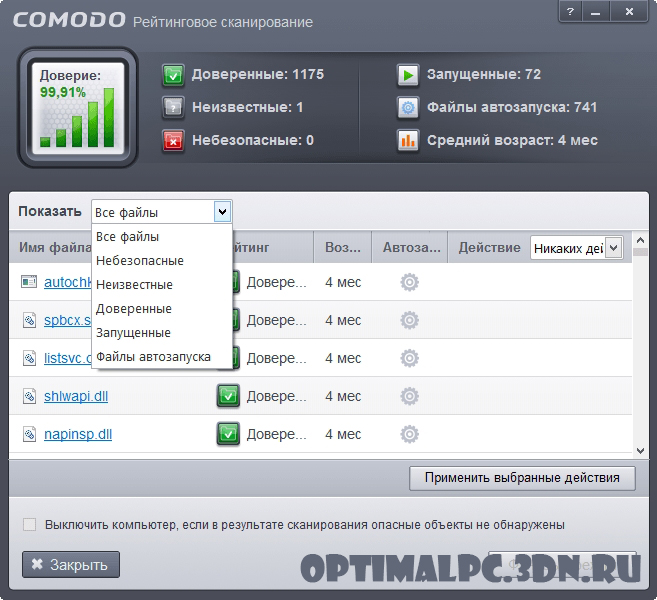Click the autostart gear in napinsp.dll row

point(409,434)
